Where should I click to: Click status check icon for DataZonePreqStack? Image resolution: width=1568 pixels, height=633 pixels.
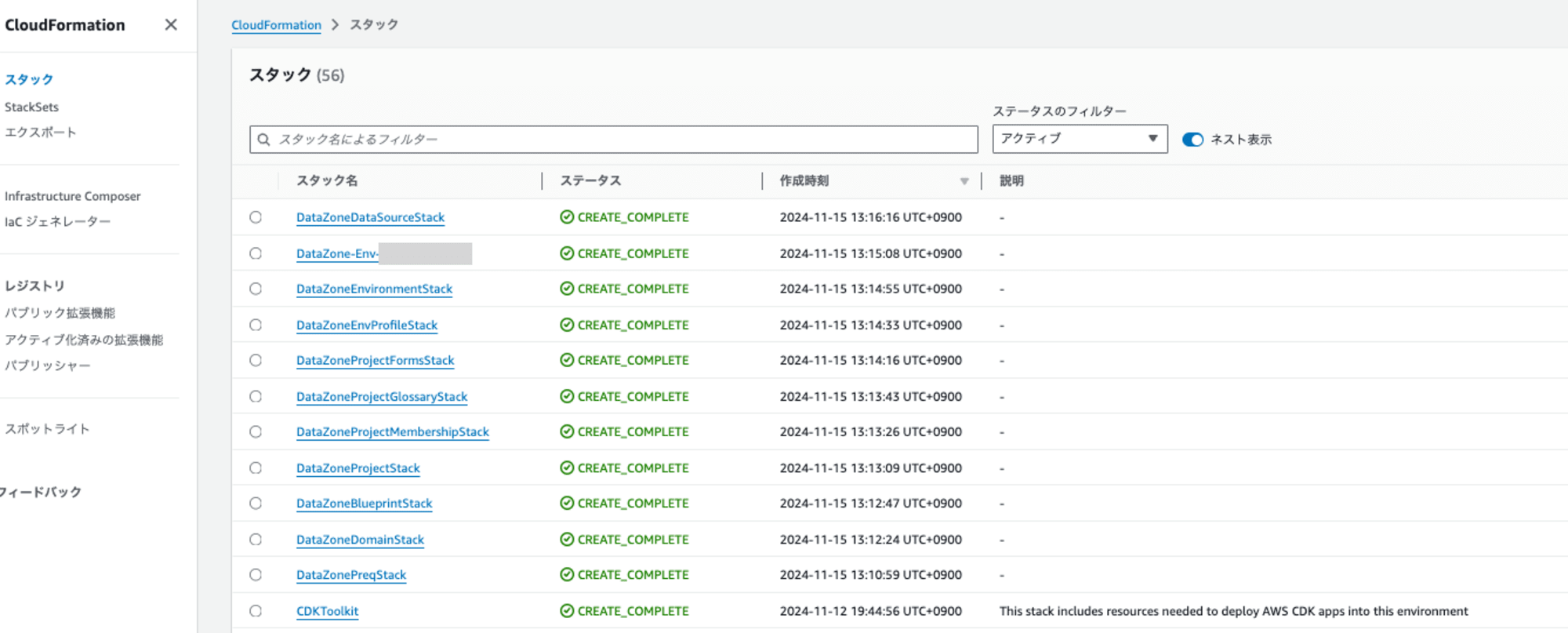point(567,575)
